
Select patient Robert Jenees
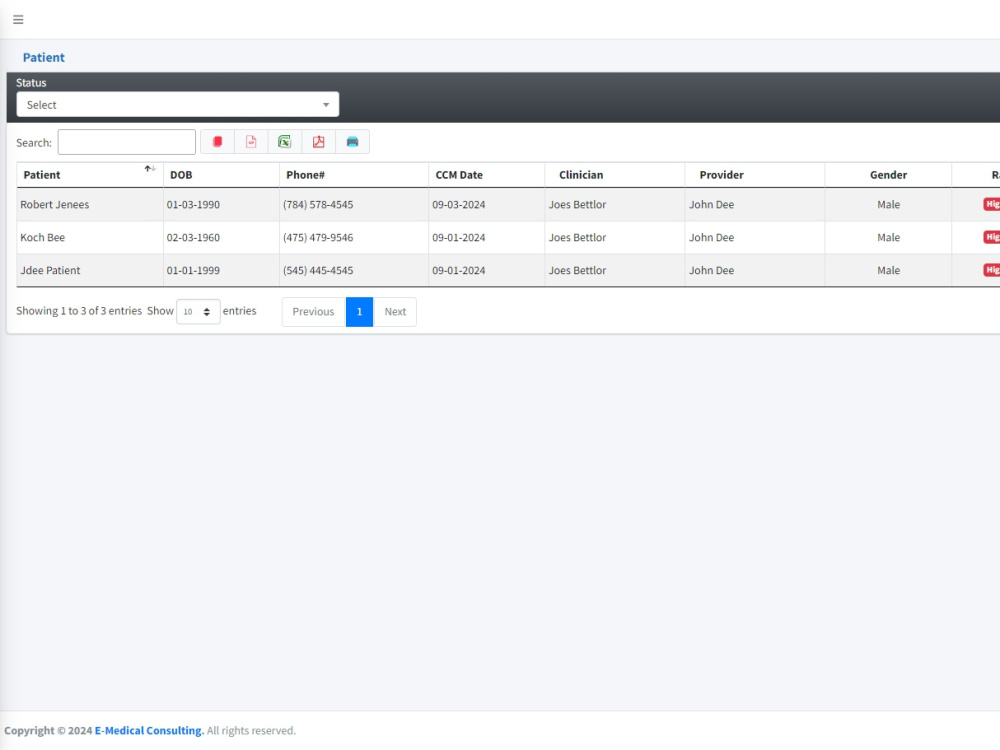pos(55,205)
